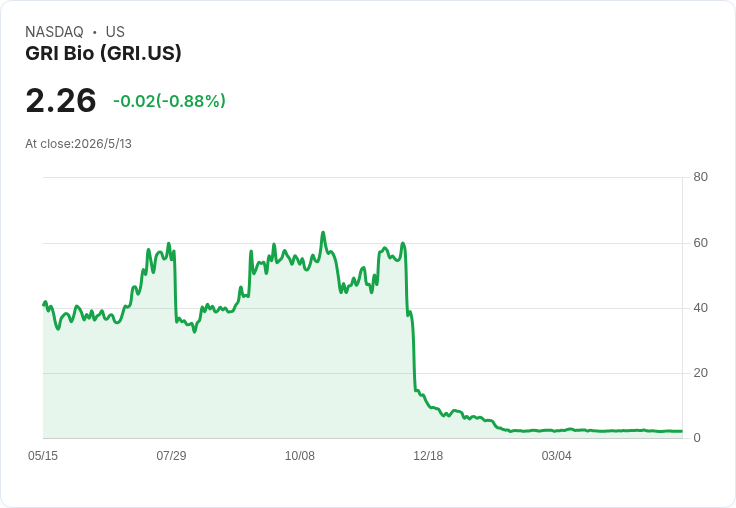Click the 07/29 date axis label
736x508 pixels.
(x=171, y=456)
